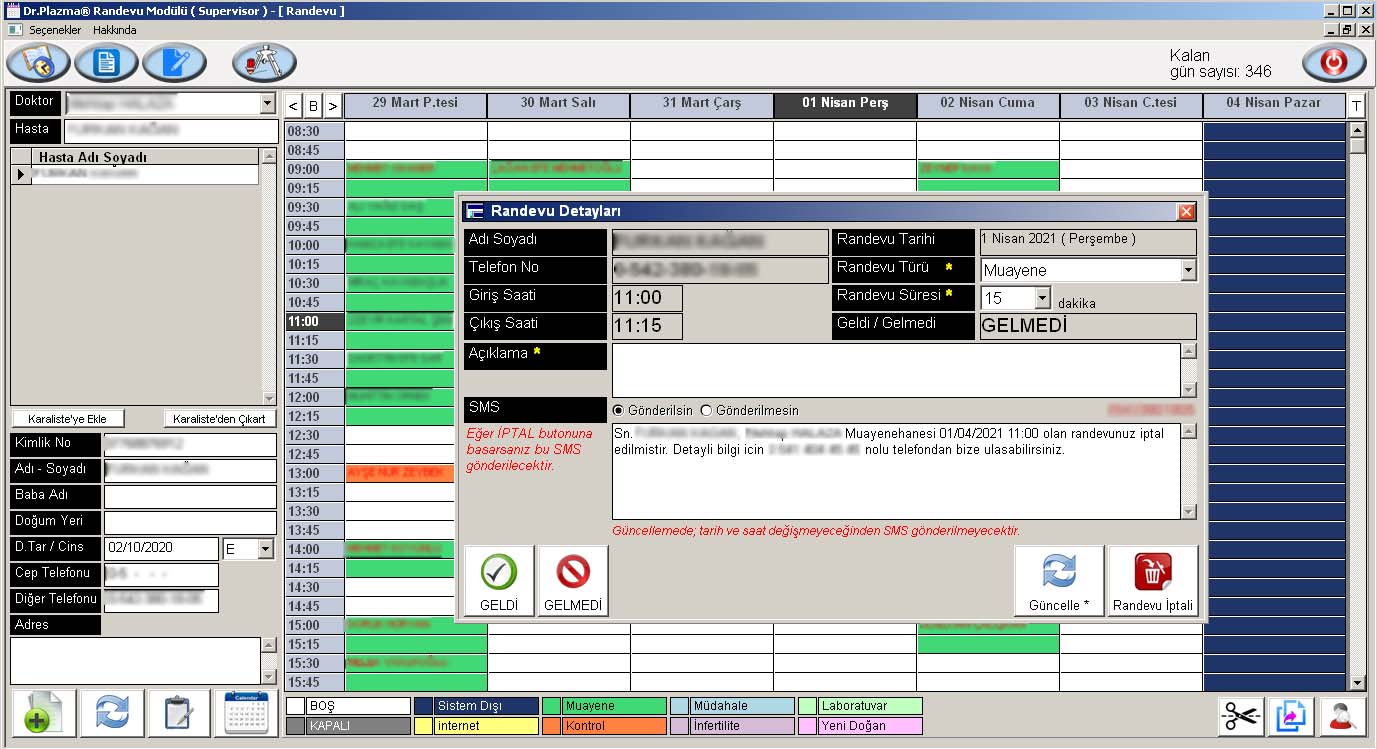Click the red power exit button

(1334, 63)
